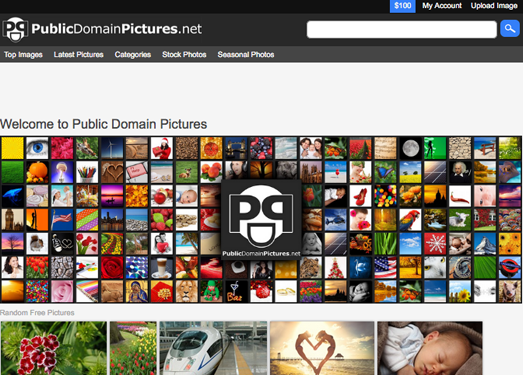Go to Upload Image
This screenshot has width=523, height=375.
(494, 6)
